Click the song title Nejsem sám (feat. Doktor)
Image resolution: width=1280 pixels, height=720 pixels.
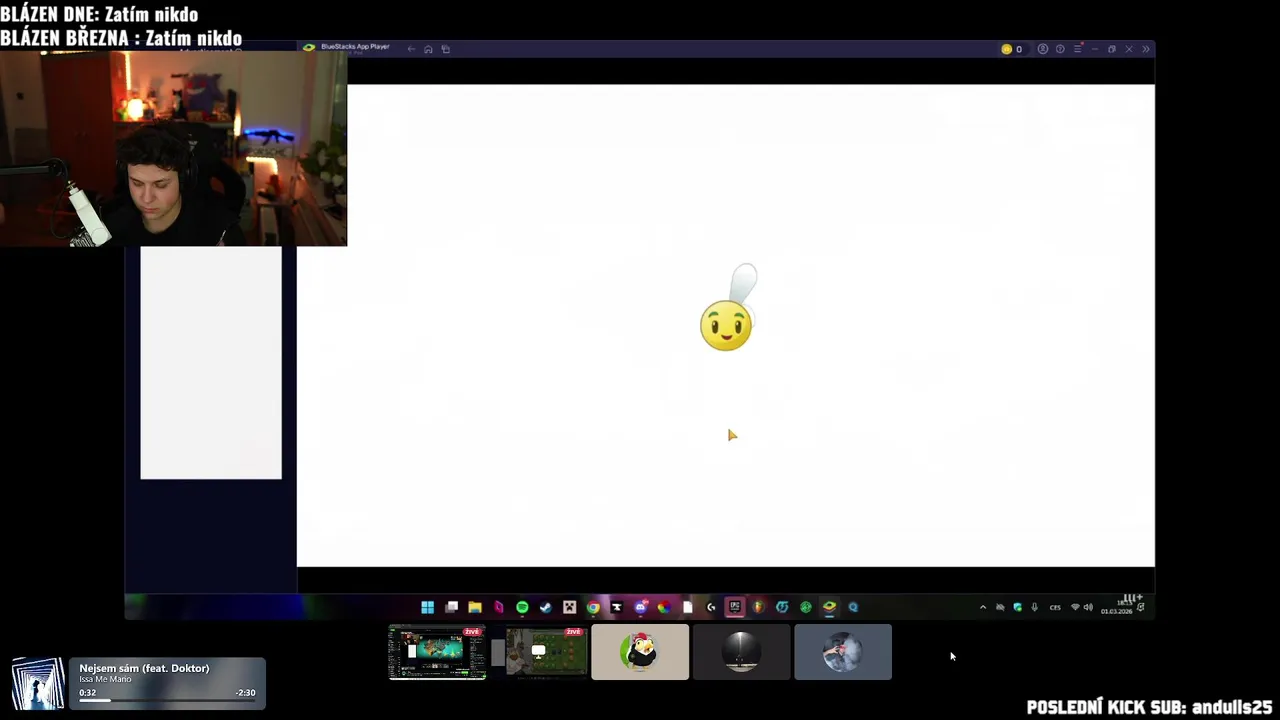click(x=144, y=668)
